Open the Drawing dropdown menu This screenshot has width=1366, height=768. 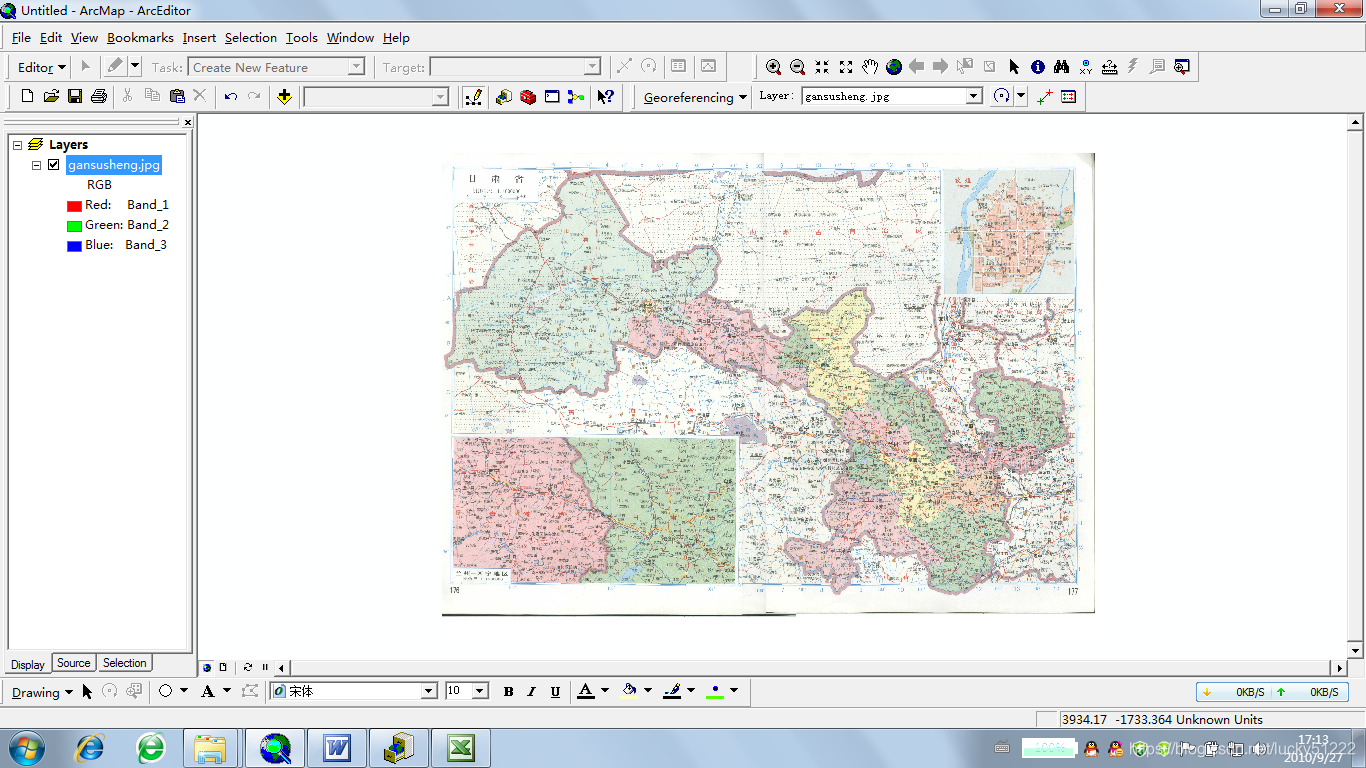[42, 692]
